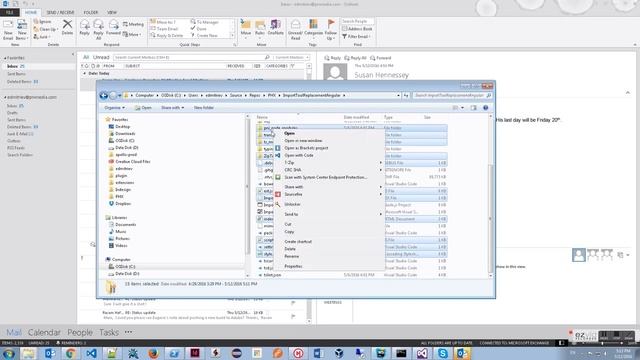Click Reply icon in reading pane

pos(332,58)
